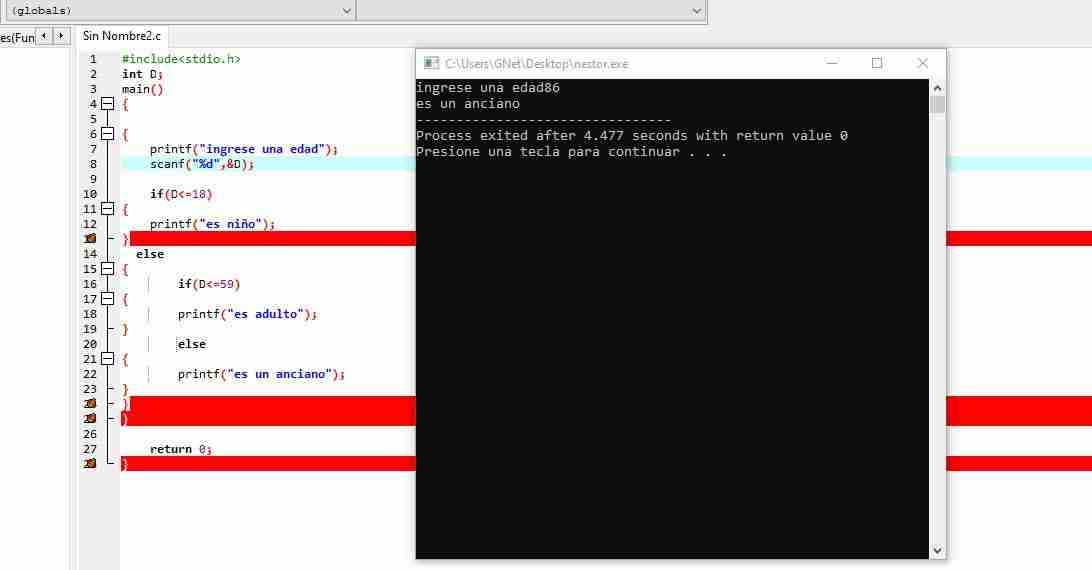Click the scanf("%d",&D) line
The image size is (1092, 570).
pos(202,164)
